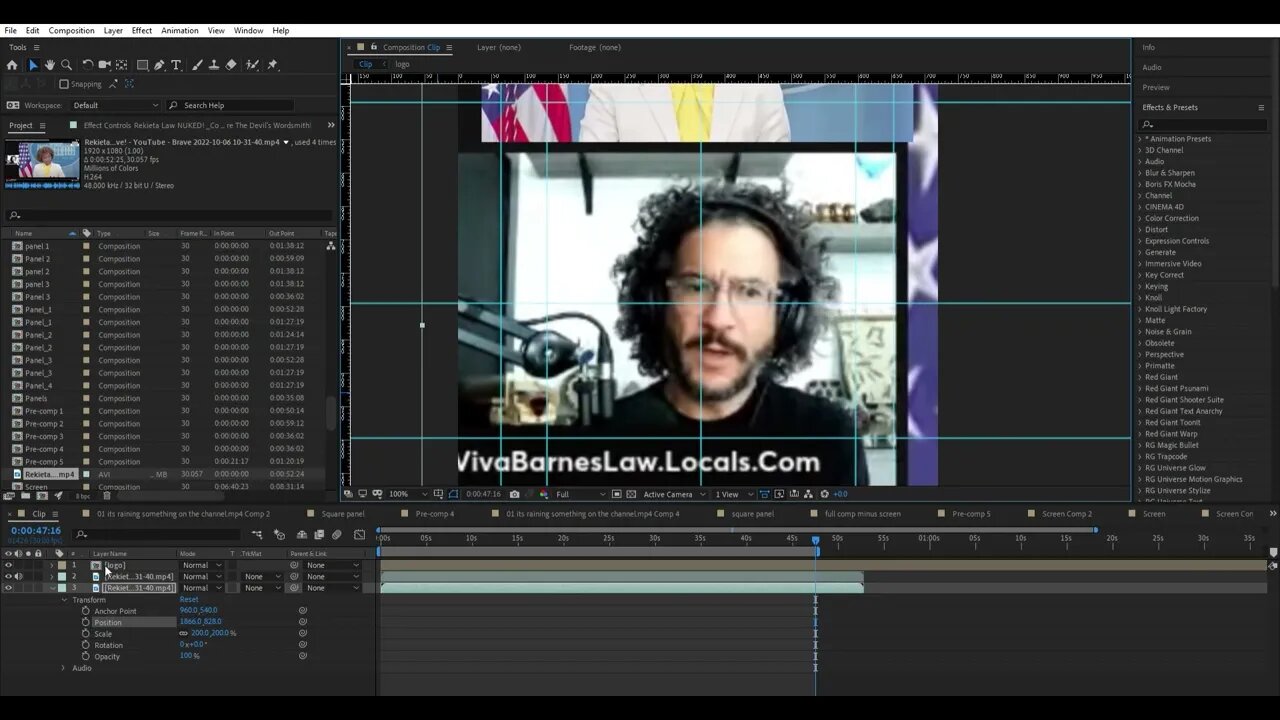Toggle scale constrain proportions link
The height and width of the screenshot is (720, 1280).
pyautogui.click(x=183, y=633)
